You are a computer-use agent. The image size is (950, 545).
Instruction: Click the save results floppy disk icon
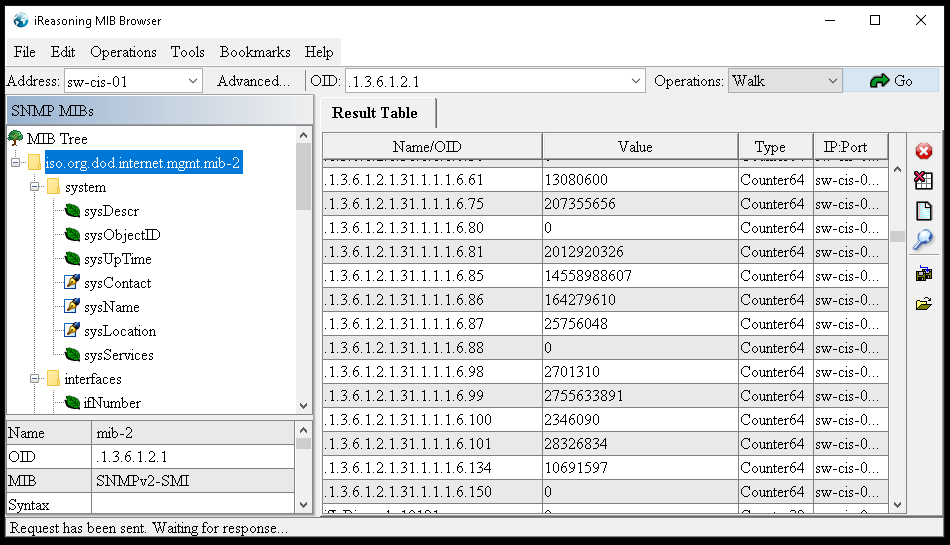click(923, 273)
